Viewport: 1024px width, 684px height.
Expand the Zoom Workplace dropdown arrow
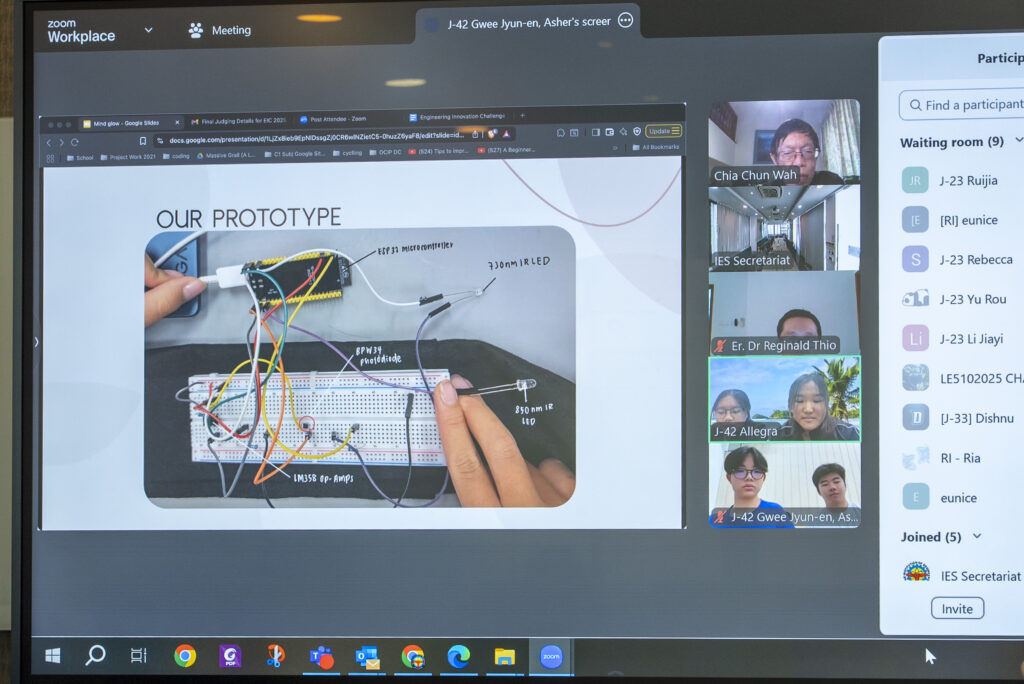[x=148, y=30]
